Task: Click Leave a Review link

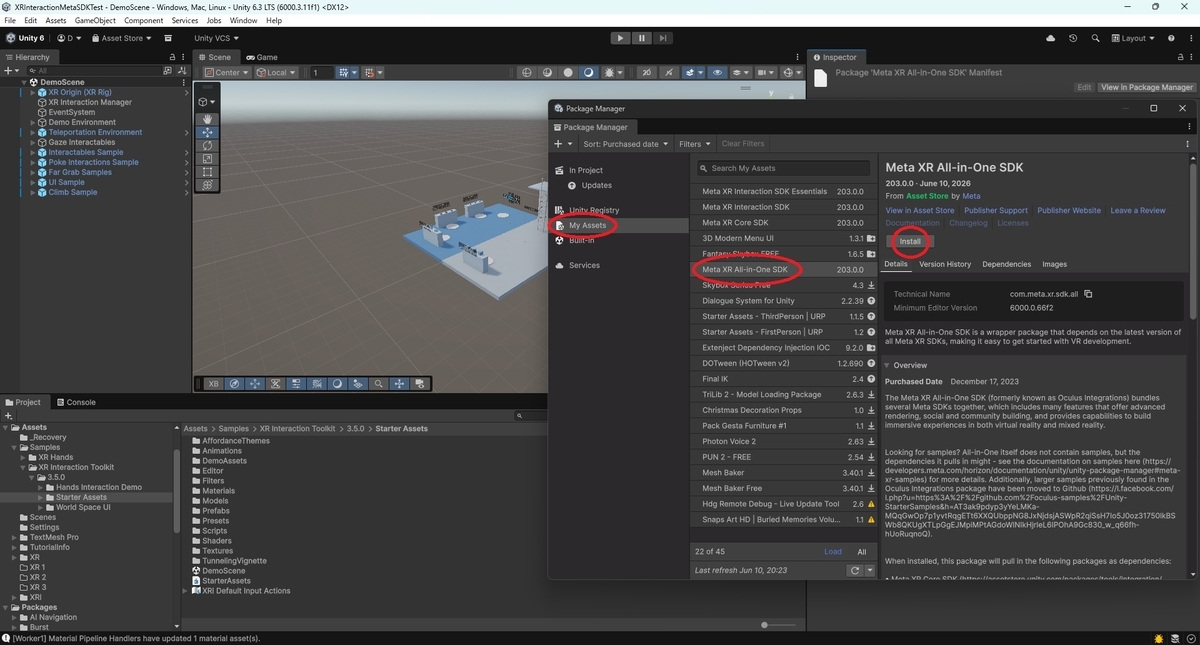Action: (x=1138, y=211)
